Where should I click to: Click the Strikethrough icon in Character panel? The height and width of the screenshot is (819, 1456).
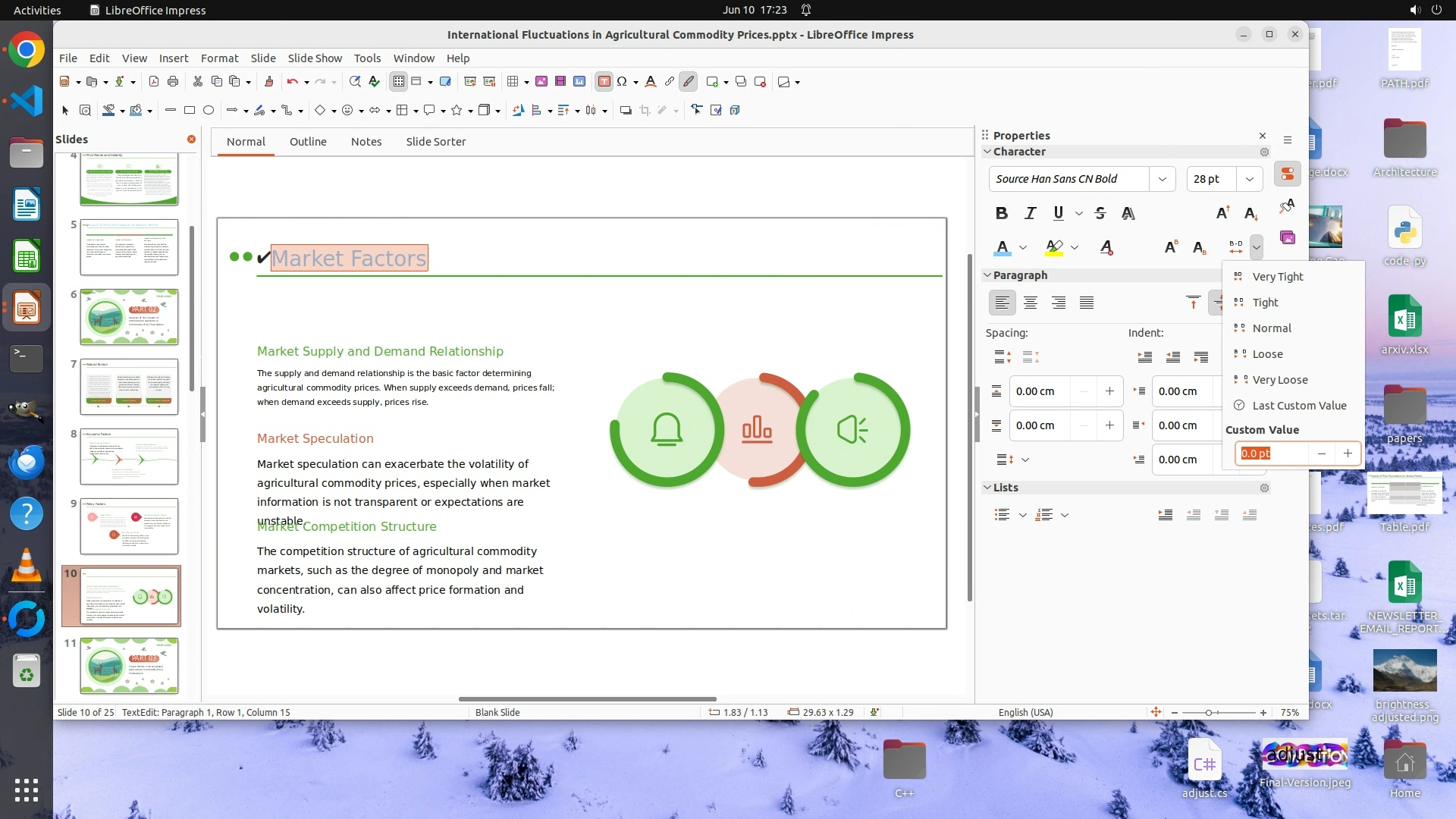pyautogui.click(x=1100, y=213)
